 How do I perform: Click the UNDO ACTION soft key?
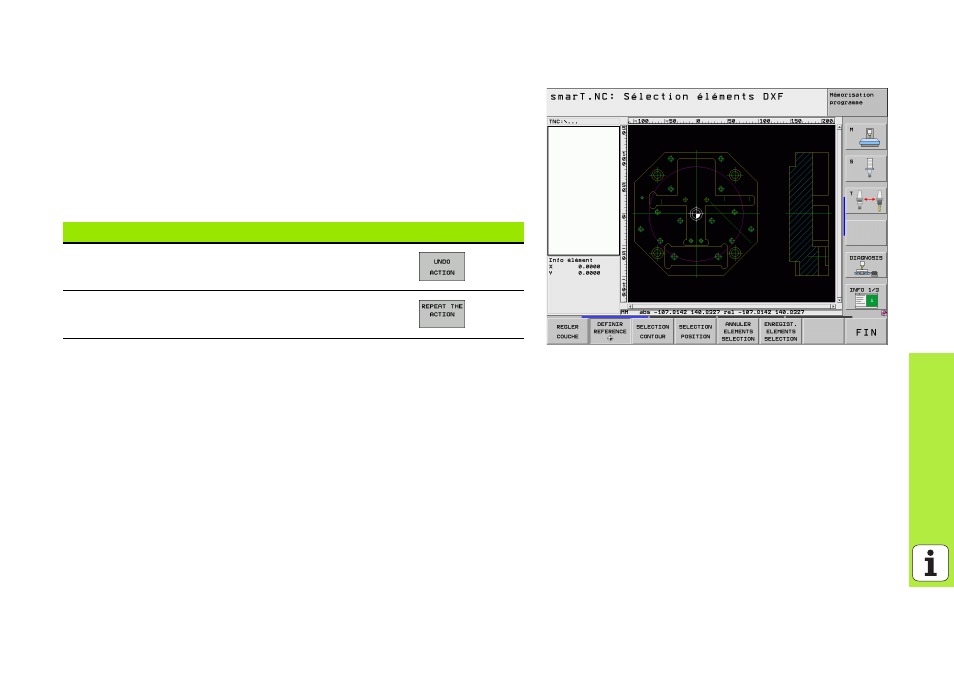tap(442, 267)
